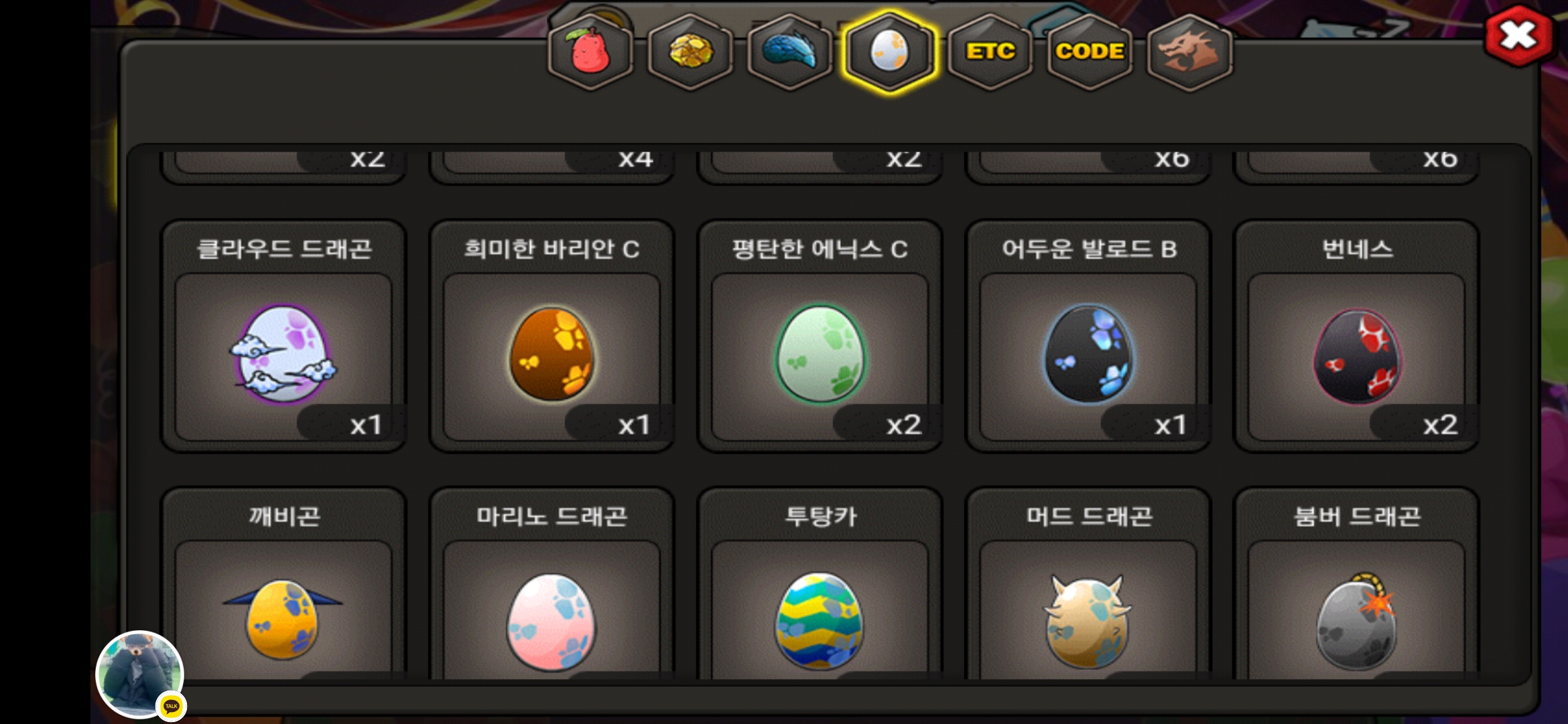This screenshot has height=724, width=1568.
Task: Open the ETC tab
Action: click(990, 52)
